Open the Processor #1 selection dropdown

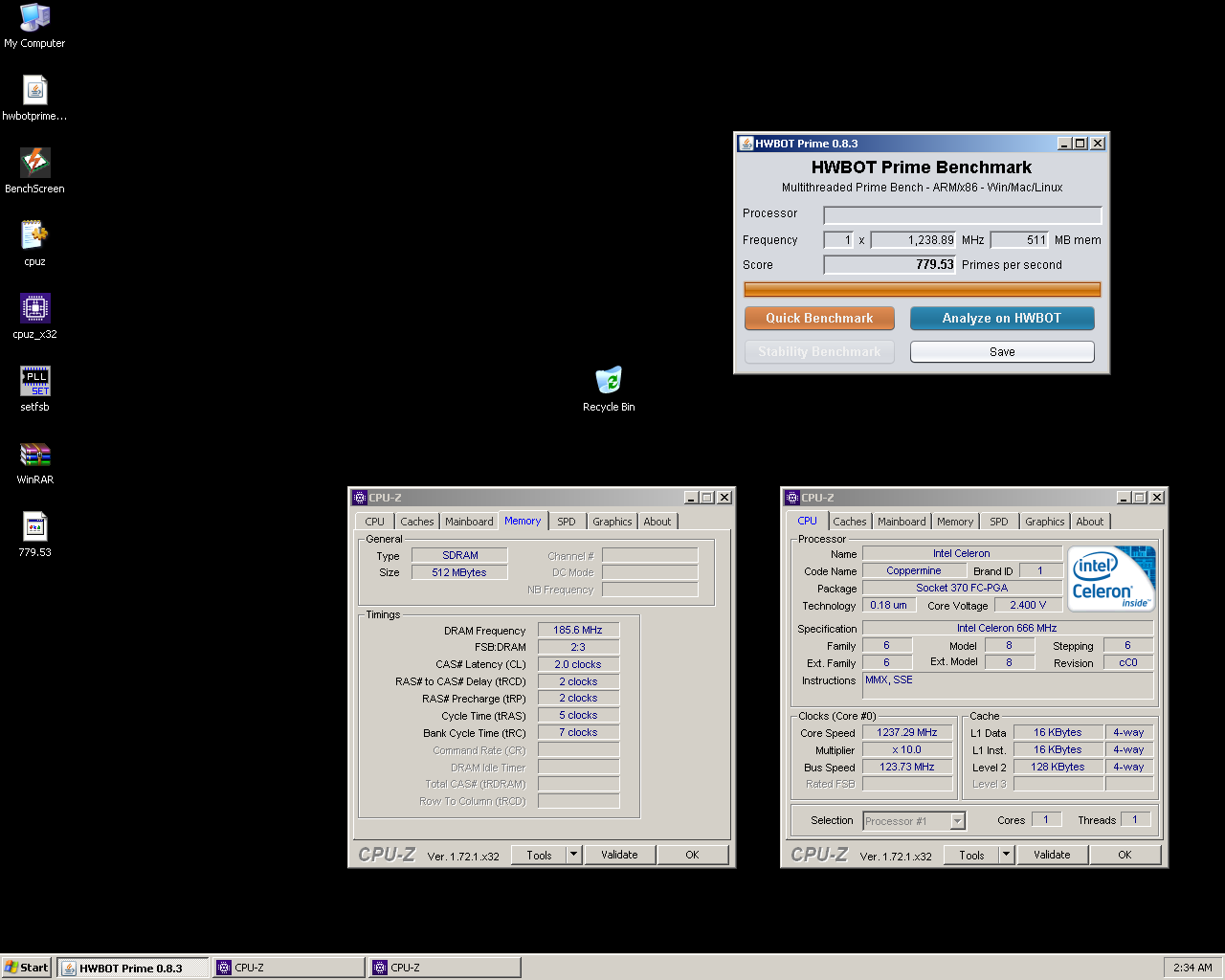click(x=914, y=821)
